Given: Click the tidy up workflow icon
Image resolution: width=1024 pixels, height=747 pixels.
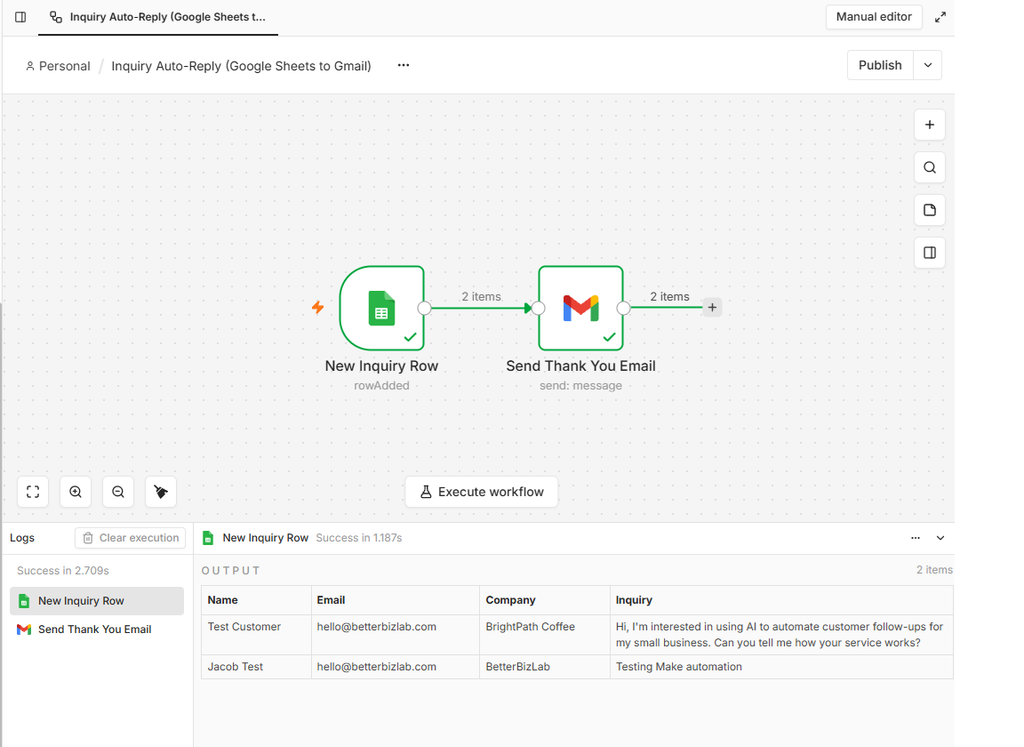Looking at the screenshot, I should (161, 492).
